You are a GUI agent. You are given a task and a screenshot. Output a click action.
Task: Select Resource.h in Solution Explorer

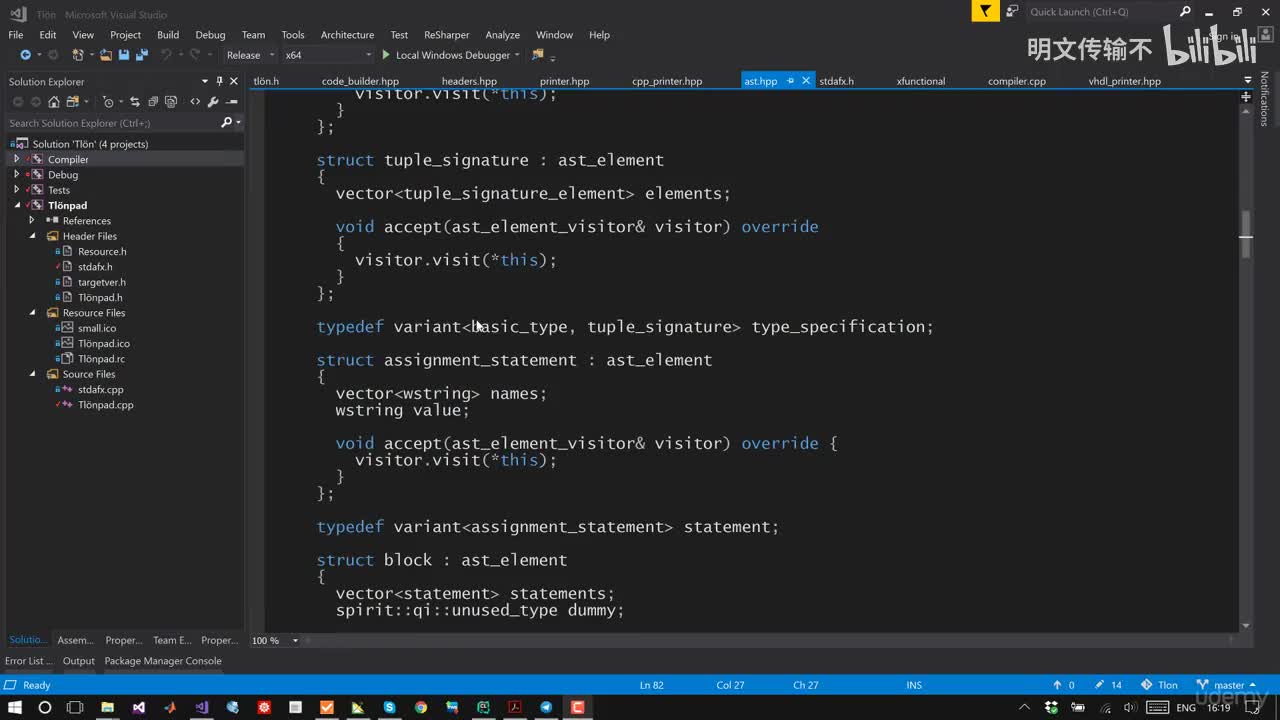102,251
